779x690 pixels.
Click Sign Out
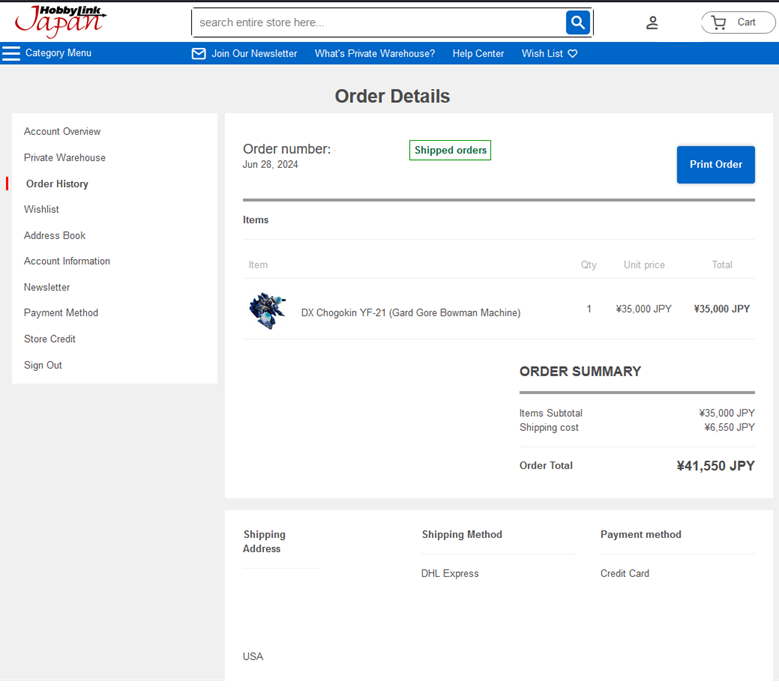point(43,365)
